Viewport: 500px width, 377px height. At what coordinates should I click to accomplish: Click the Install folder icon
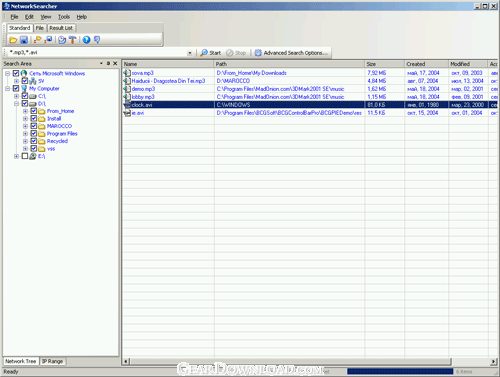pos(42,119)
